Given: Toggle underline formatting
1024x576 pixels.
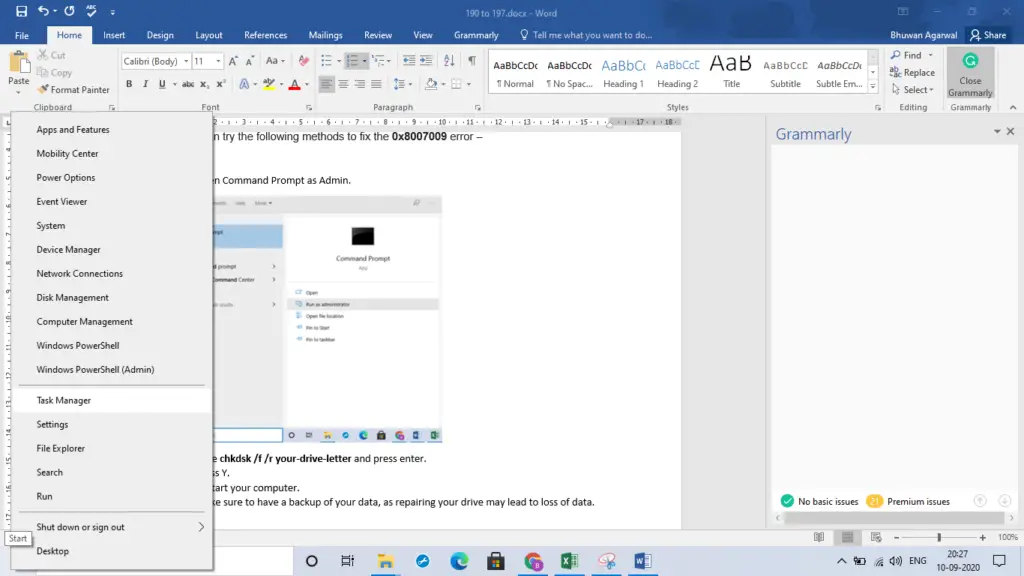Looking at the screenshot, I should point(162,84).
